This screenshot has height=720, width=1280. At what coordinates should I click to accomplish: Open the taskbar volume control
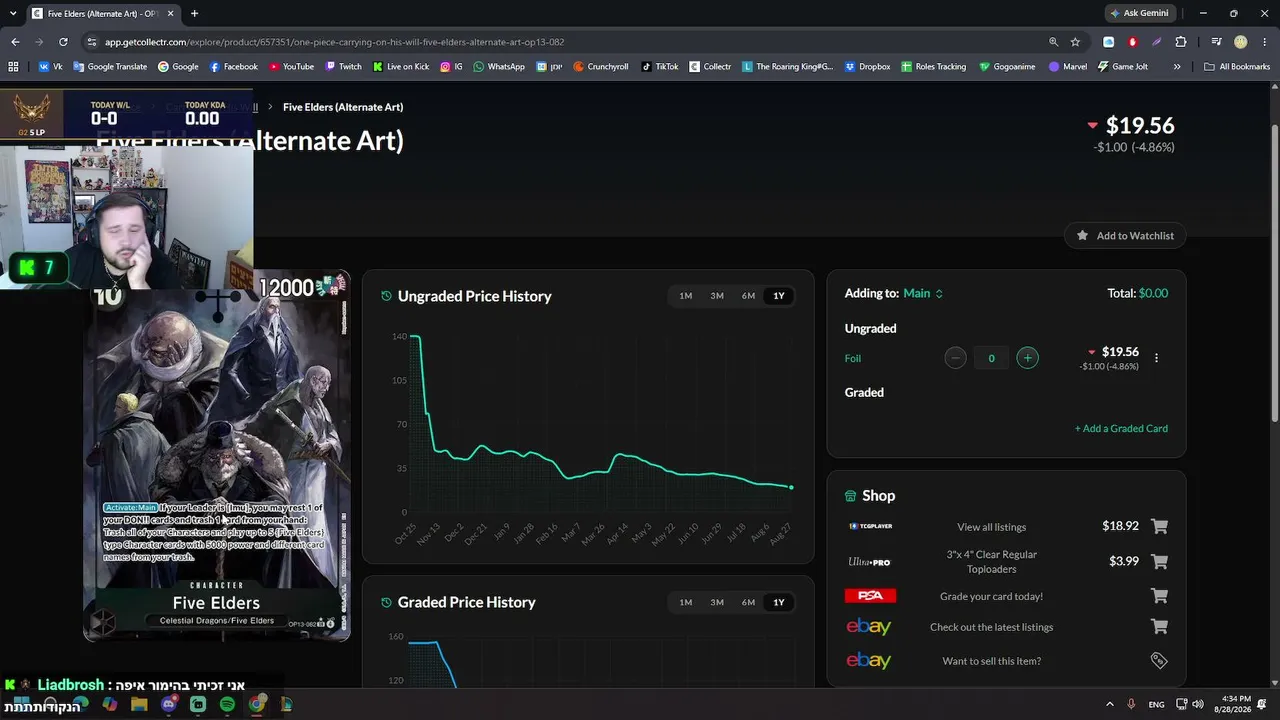[1198, 704]
